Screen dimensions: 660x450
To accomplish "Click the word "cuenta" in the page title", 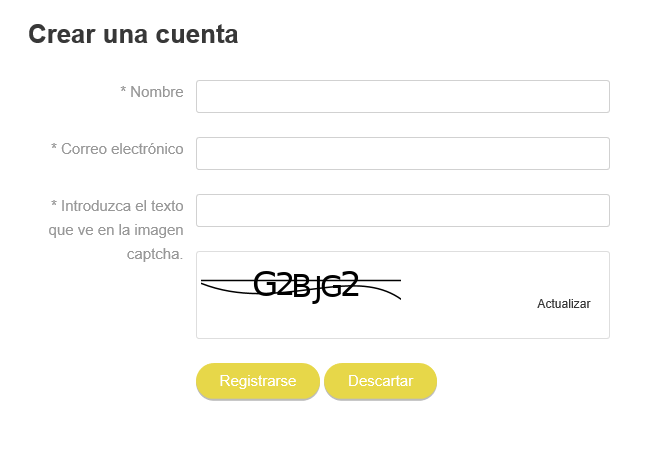I will click(x=197, y=35).
